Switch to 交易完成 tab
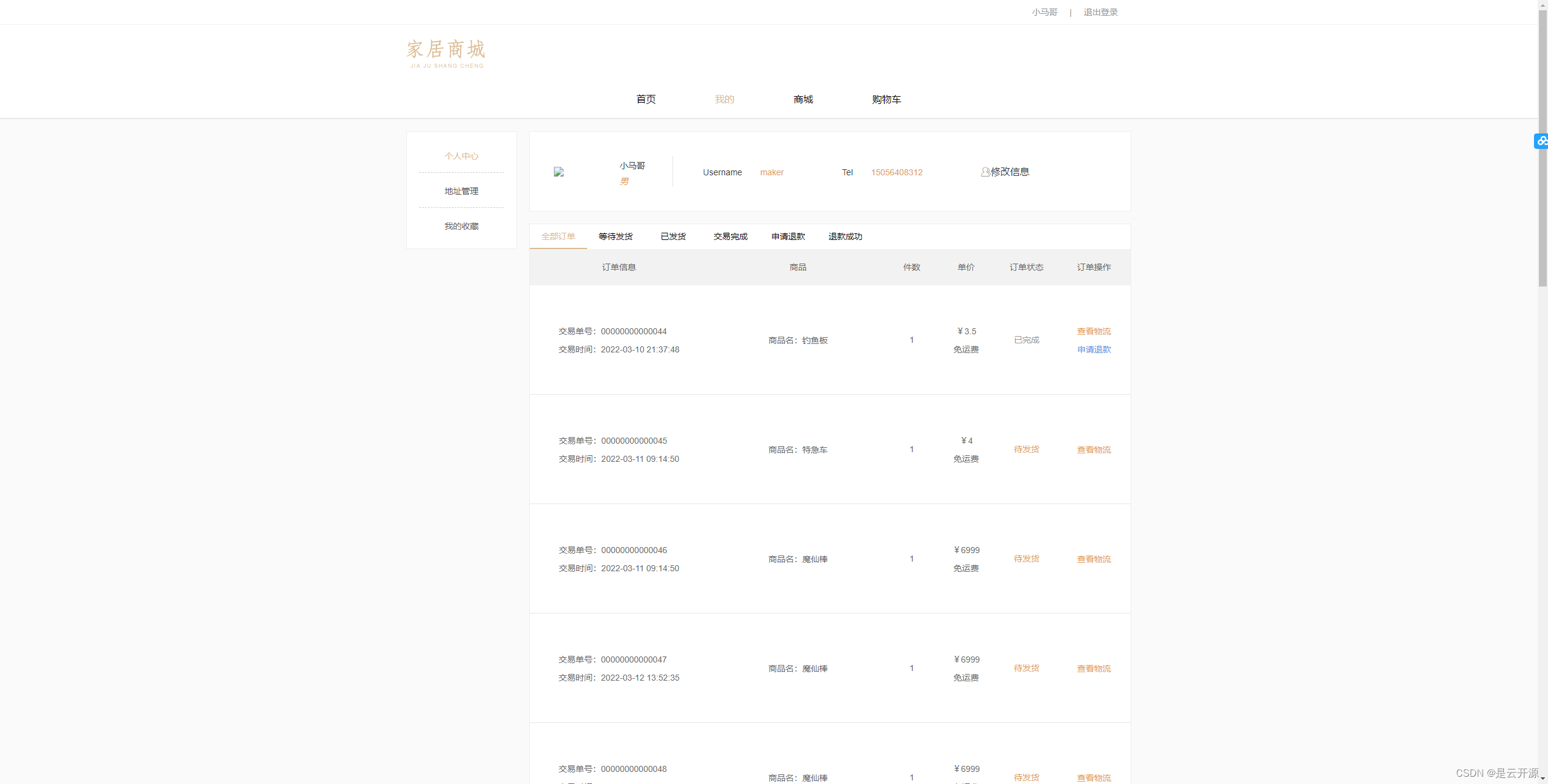Viewport: 1548px width, 784px height. click(730, 236)
